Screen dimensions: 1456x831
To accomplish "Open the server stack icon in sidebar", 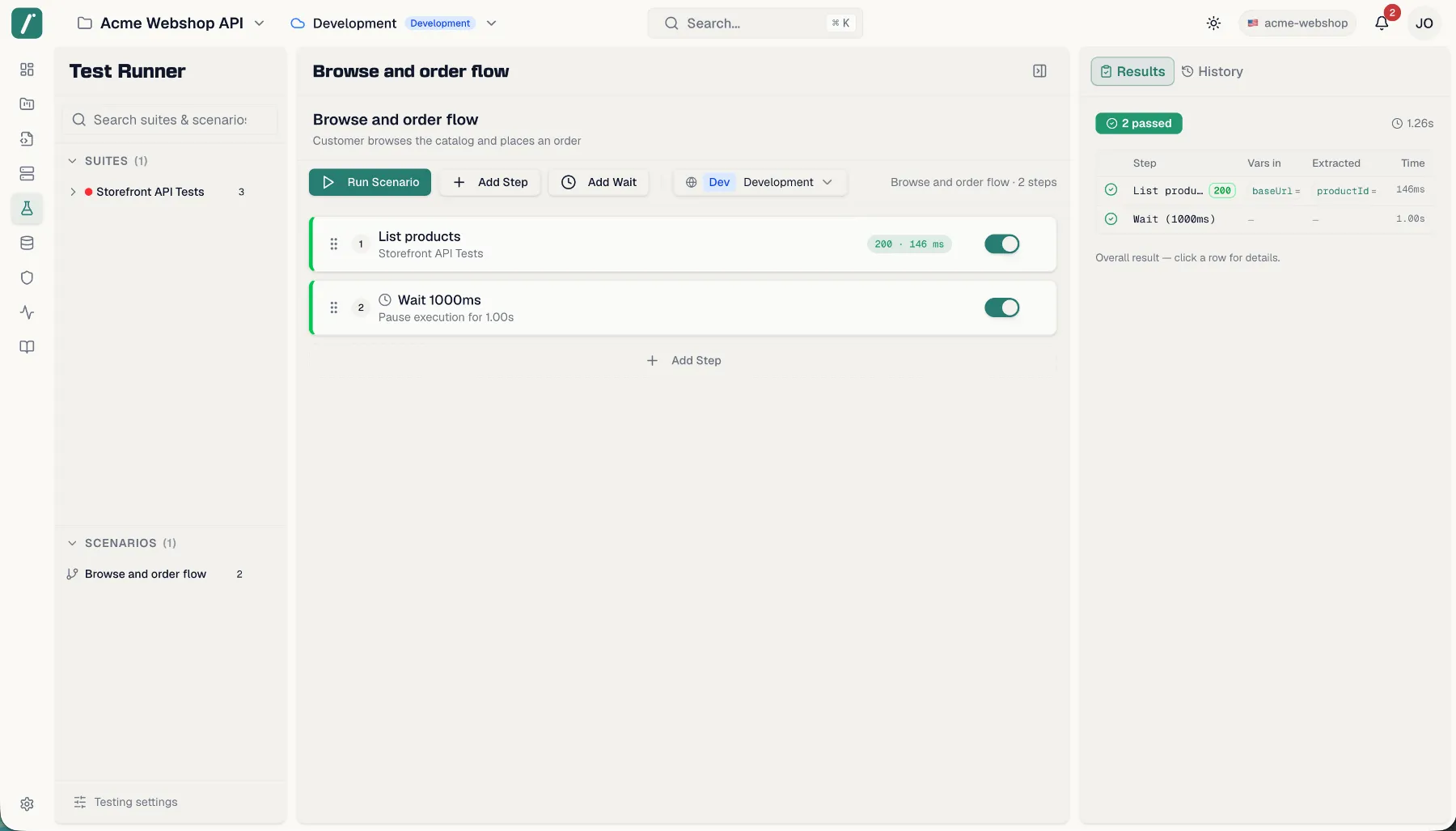I will [27, 174].
